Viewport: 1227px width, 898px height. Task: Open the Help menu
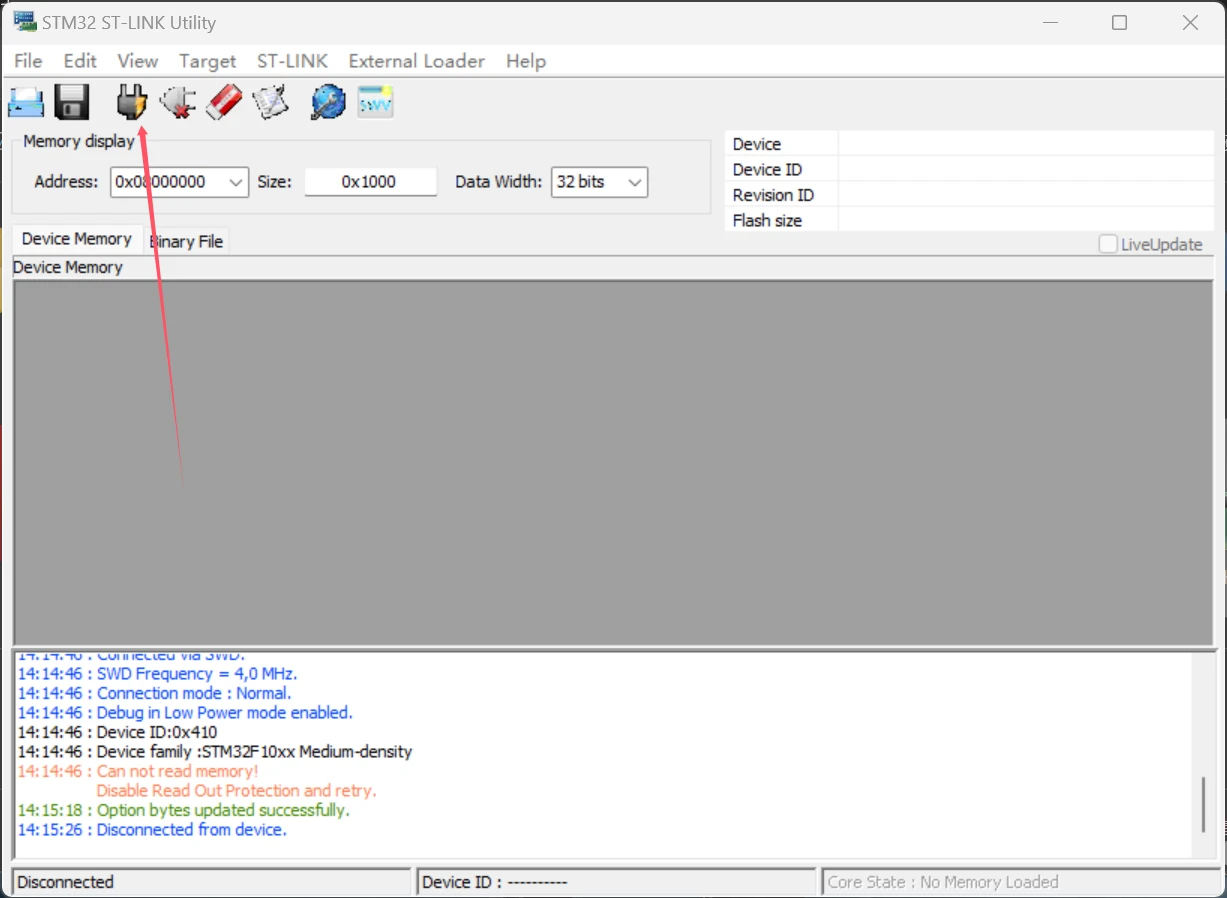(526, 61)
